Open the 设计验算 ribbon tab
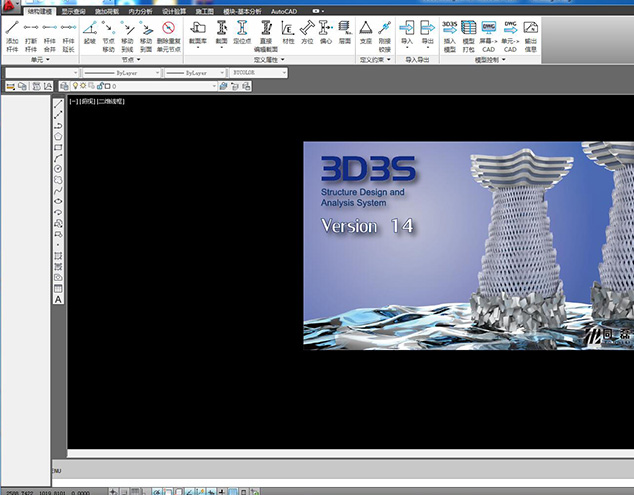Viewport: 634px width, 495px height. 174,11
